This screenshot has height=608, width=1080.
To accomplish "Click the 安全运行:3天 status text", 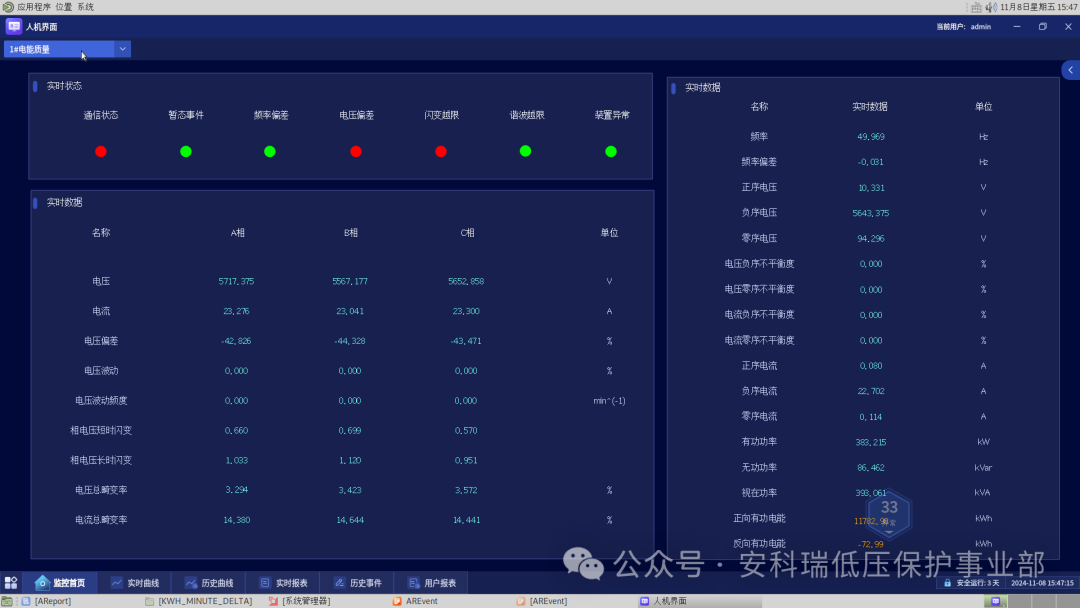I will click(977, 583).
